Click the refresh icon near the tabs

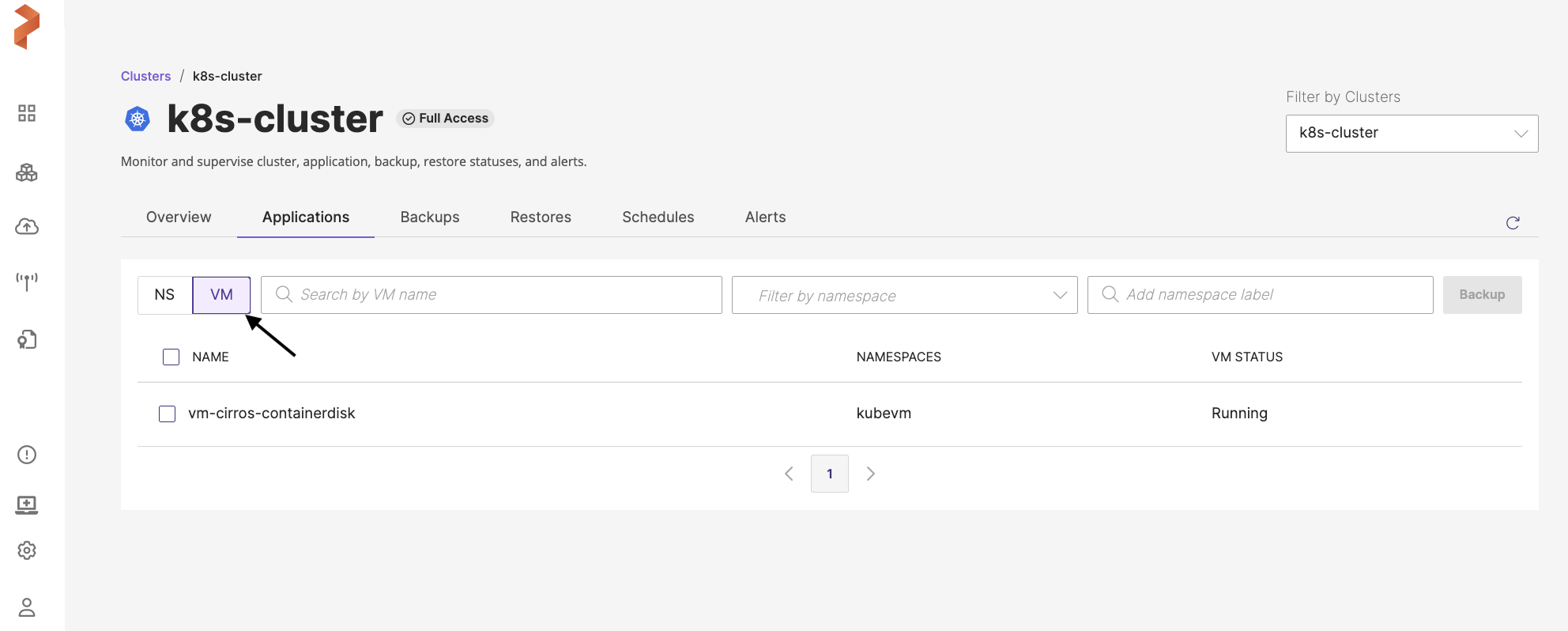click(x=1513, y=223)
